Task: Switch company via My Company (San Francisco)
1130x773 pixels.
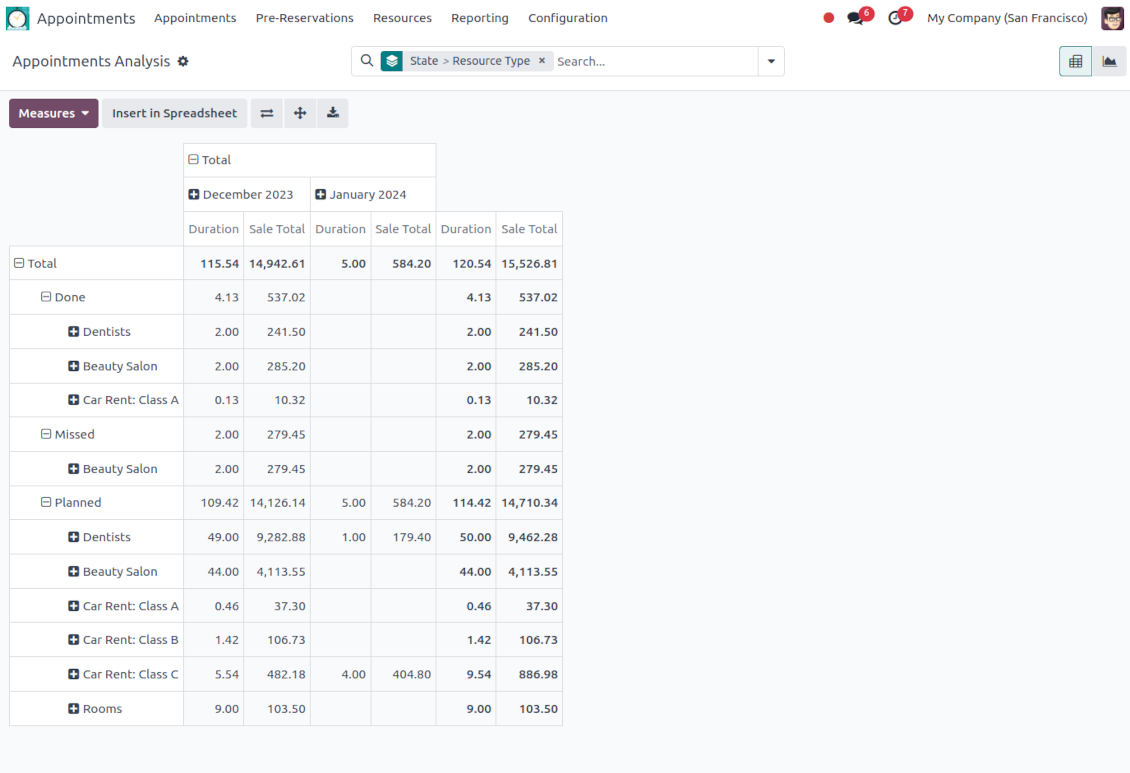Action: tap(1007, 18)
